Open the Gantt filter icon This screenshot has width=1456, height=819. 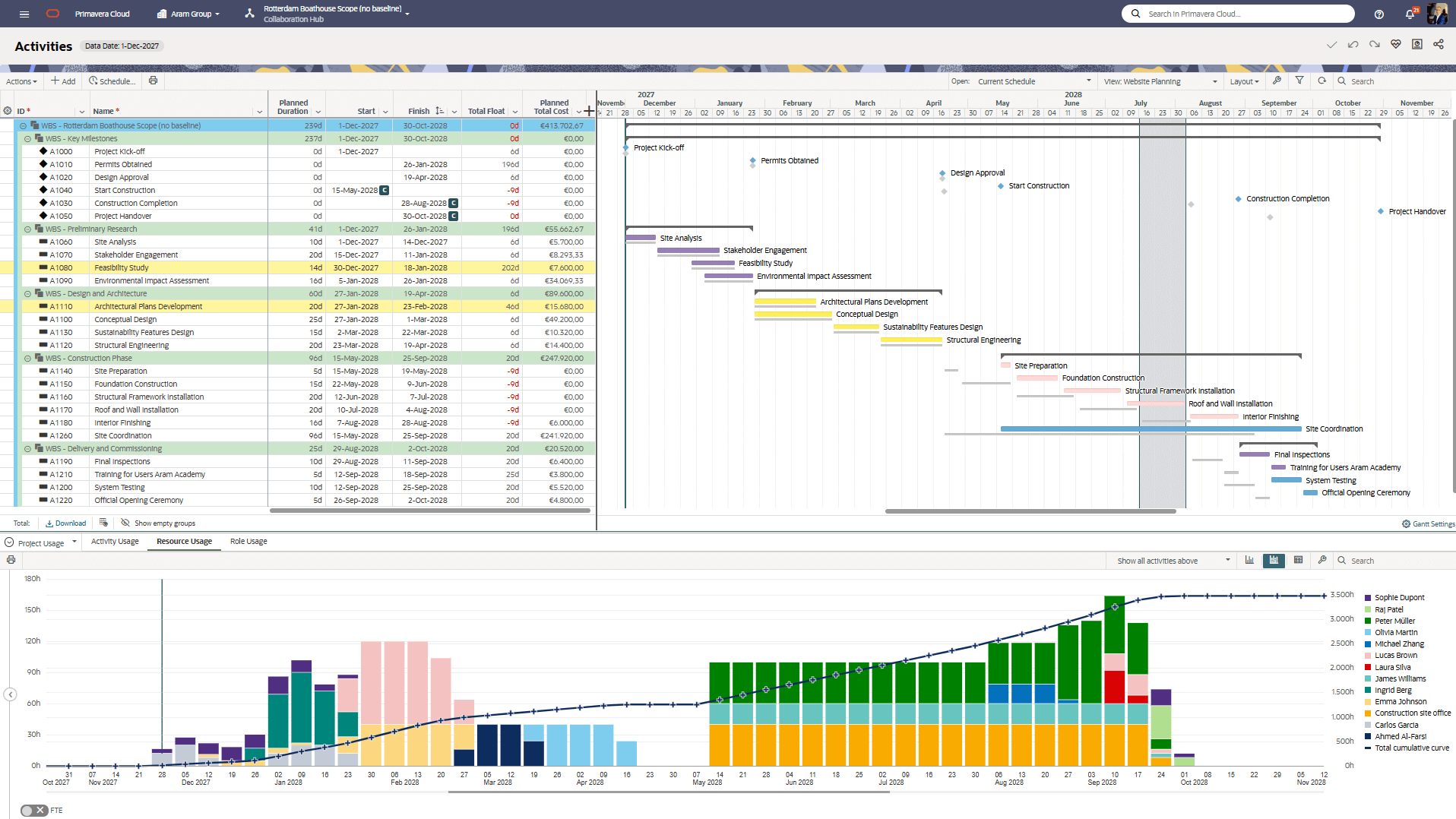pyautogui.click(x=1299, y=81)
